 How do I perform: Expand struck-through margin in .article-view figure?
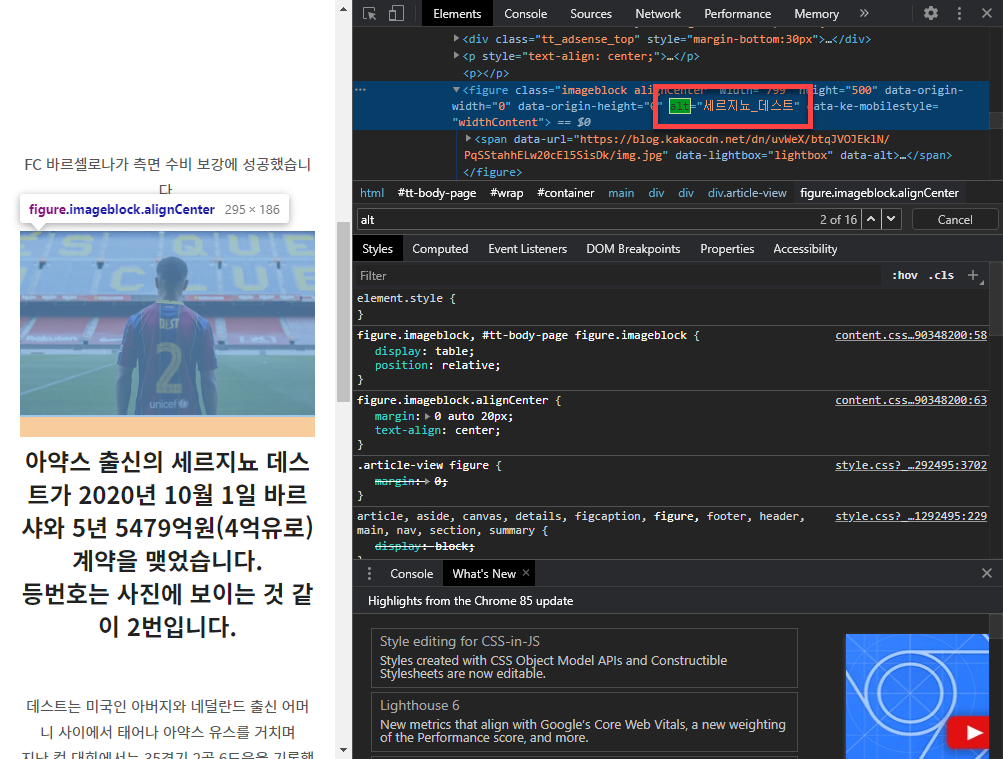click(427, 481)
